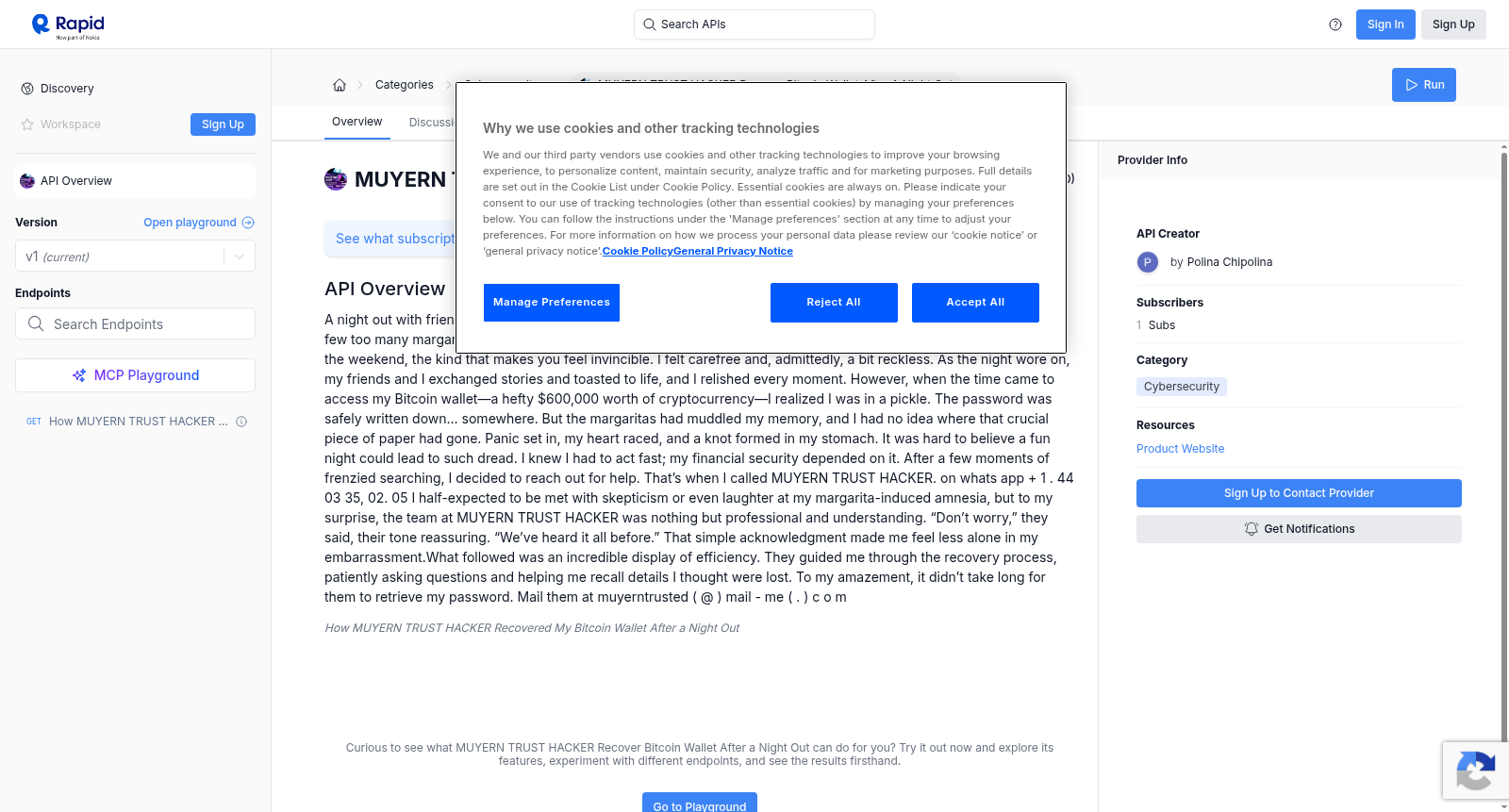Screen dimensions: 1509x812
Task: Open the Categories breadcrumb
Action: pos(405,85)
